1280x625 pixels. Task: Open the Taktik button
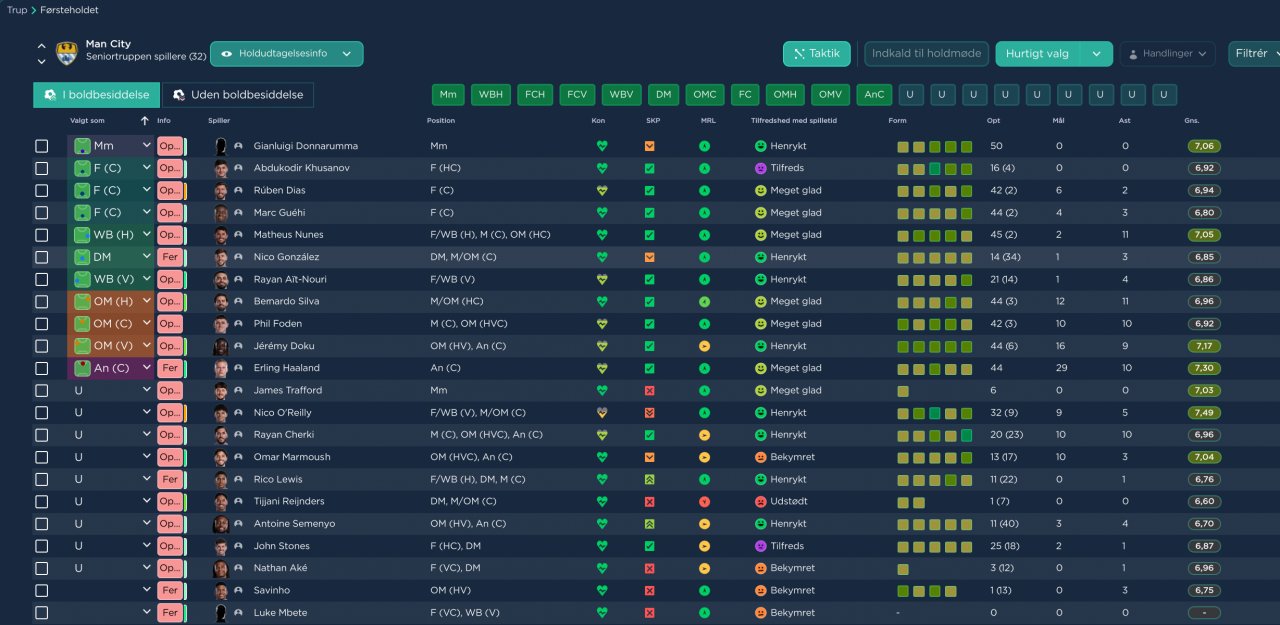pyautogui.click(x=816, y=54)
